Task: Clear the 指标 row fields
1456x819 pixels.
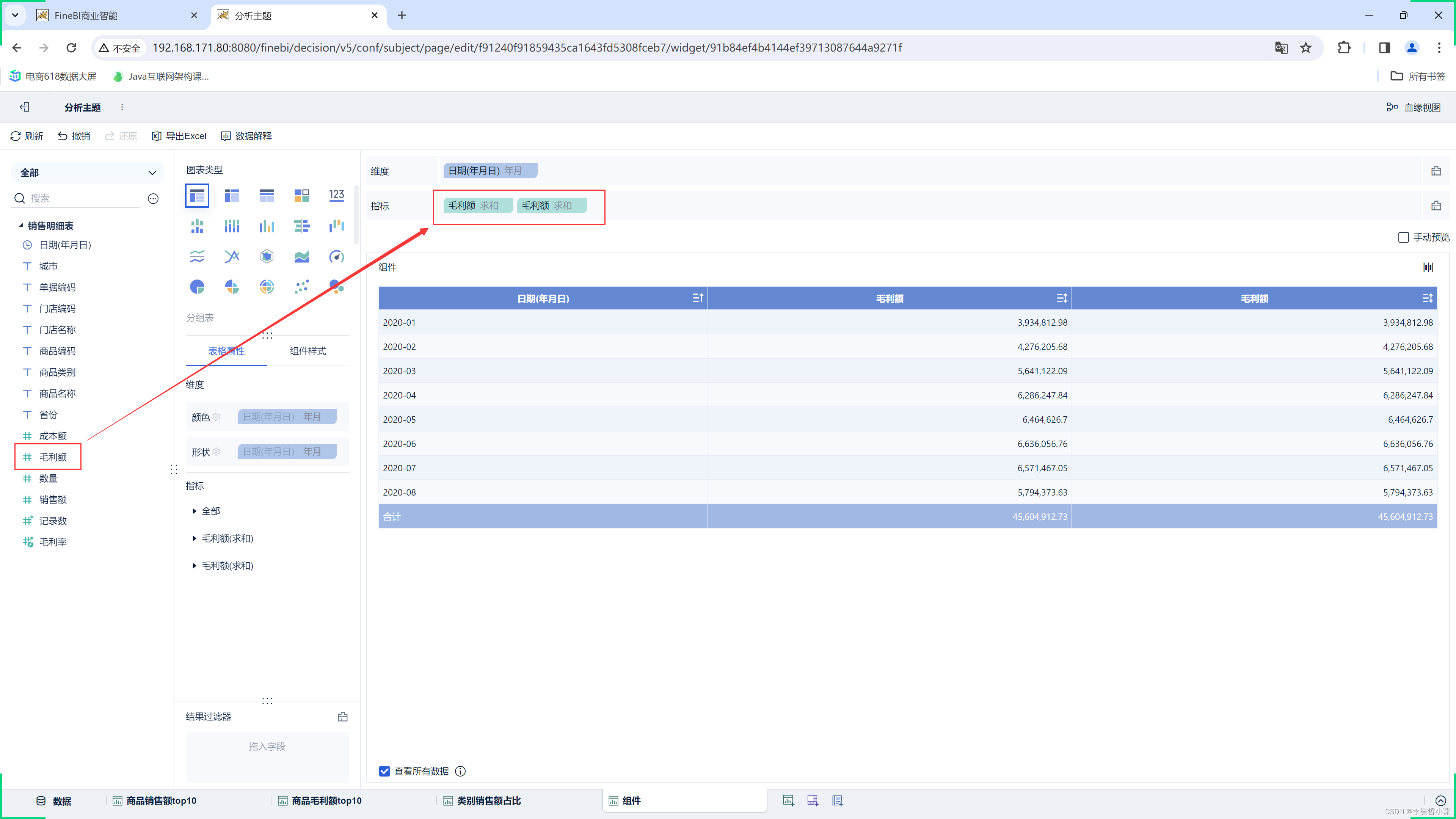Action: (1436, 206)
